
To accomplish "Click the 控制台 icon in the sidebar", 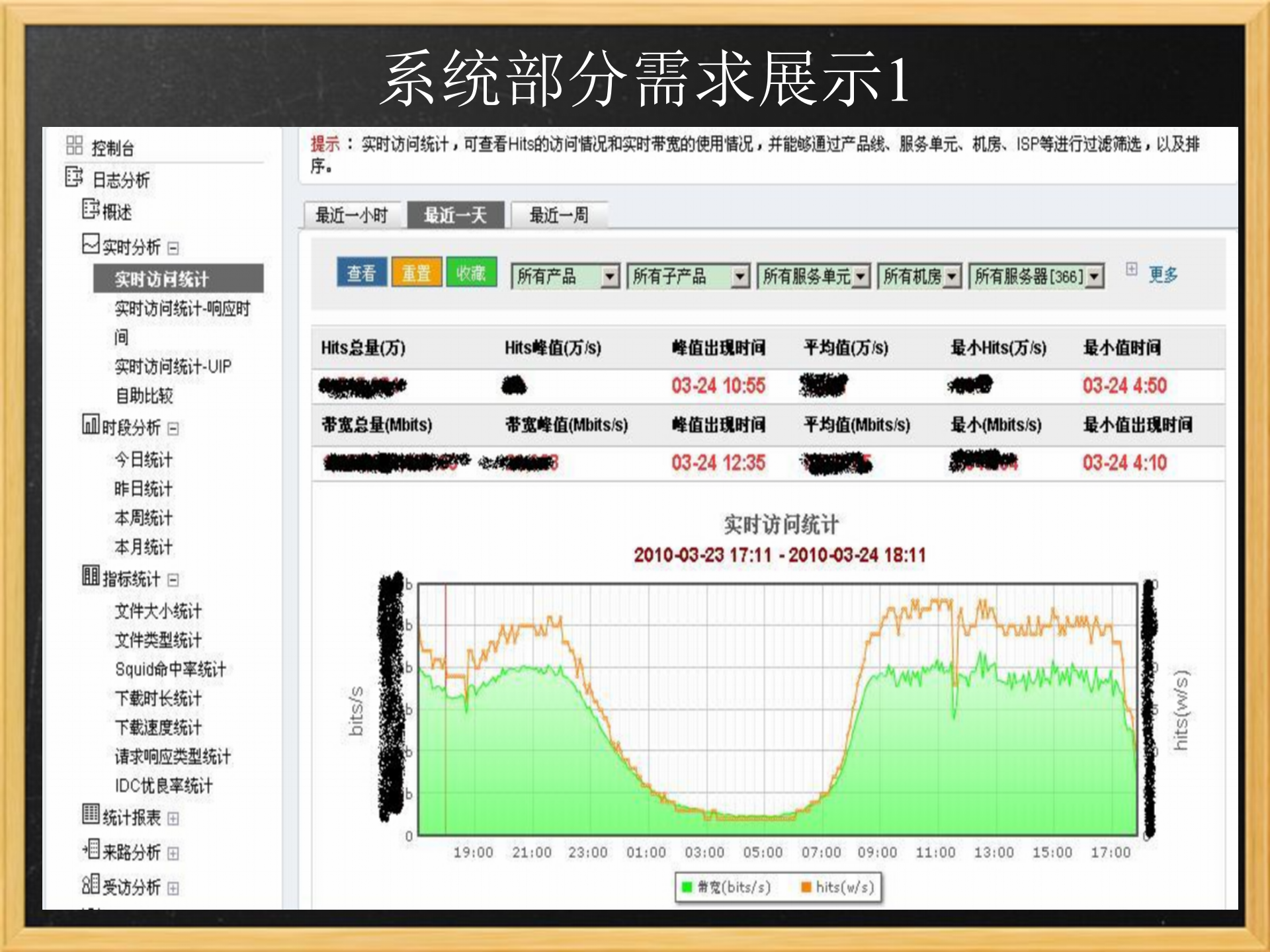I will [x=75, y=147].
